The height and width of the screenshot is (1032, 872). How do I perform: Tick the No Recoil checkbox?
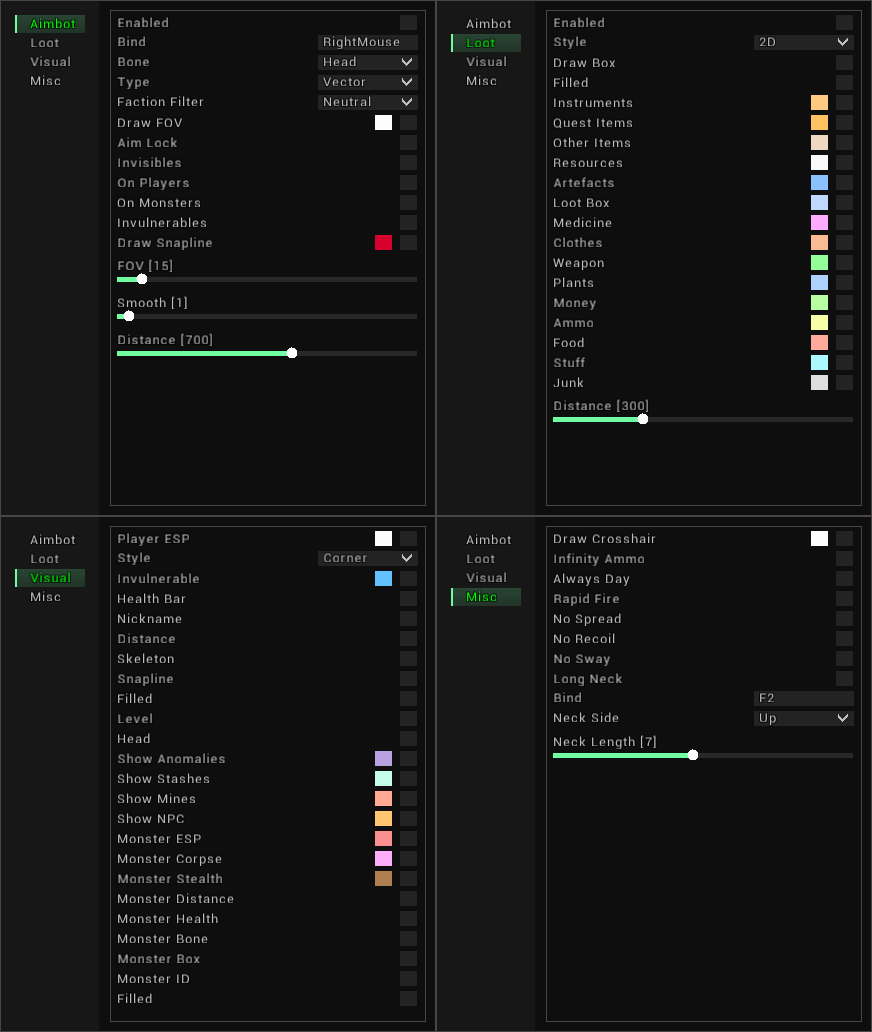tap(844, 639)
